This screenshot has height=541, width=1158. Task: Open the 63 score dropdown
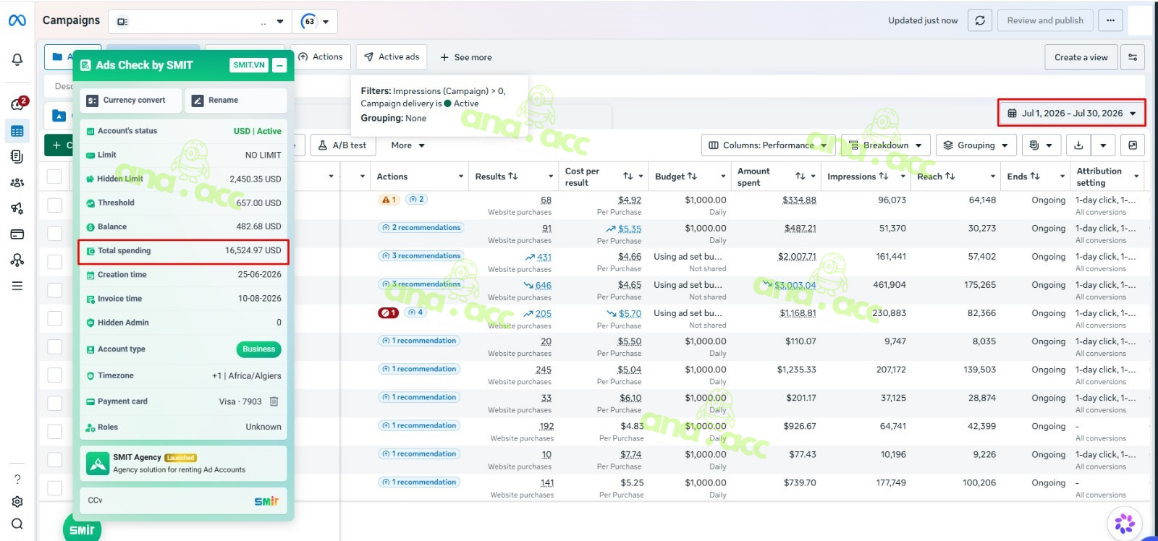315,21
